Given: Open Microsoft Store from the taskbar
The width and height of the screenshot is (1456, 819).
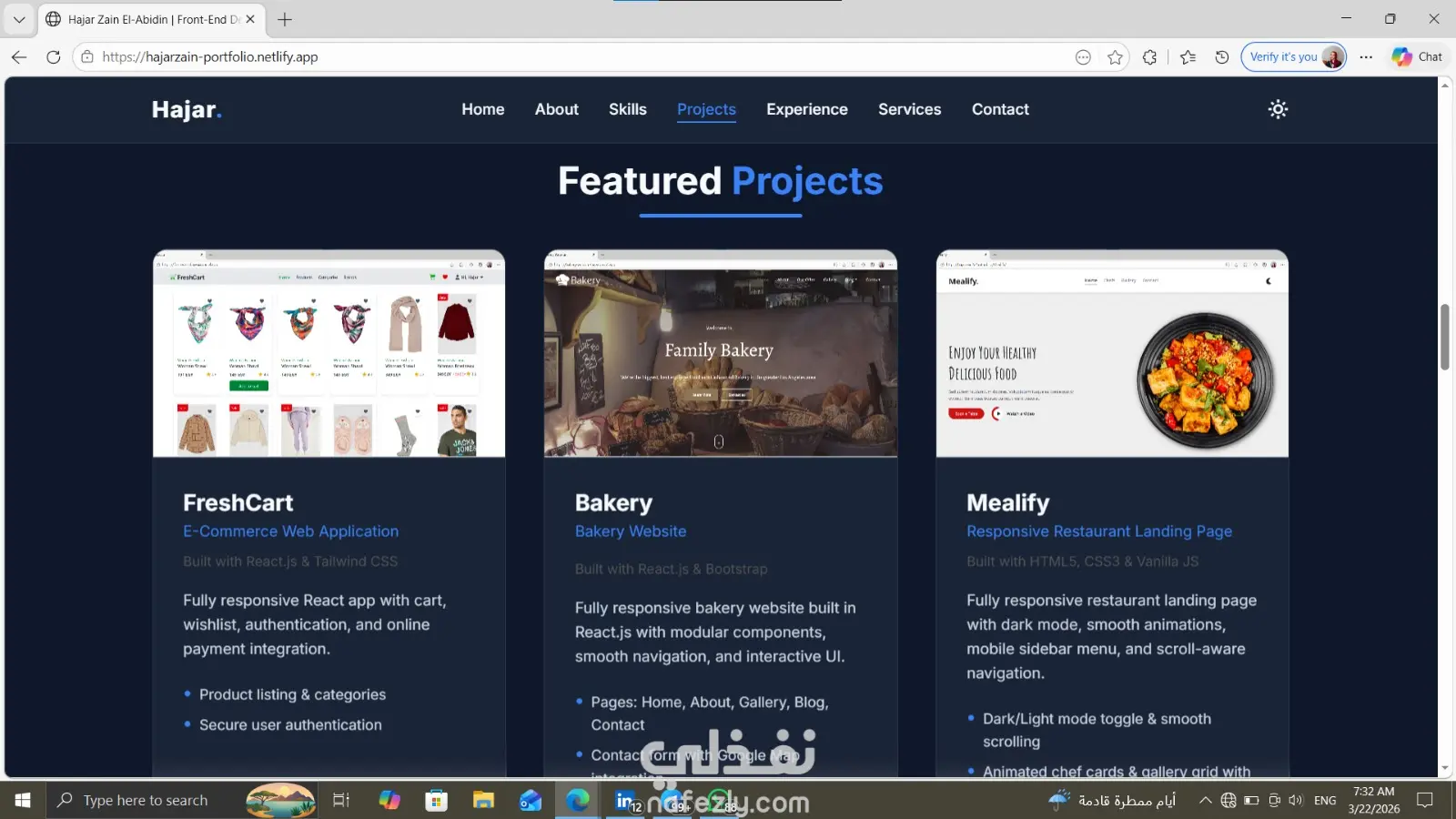Looking at the screenshot, I should pyautogui.click(x=437, y=800).
